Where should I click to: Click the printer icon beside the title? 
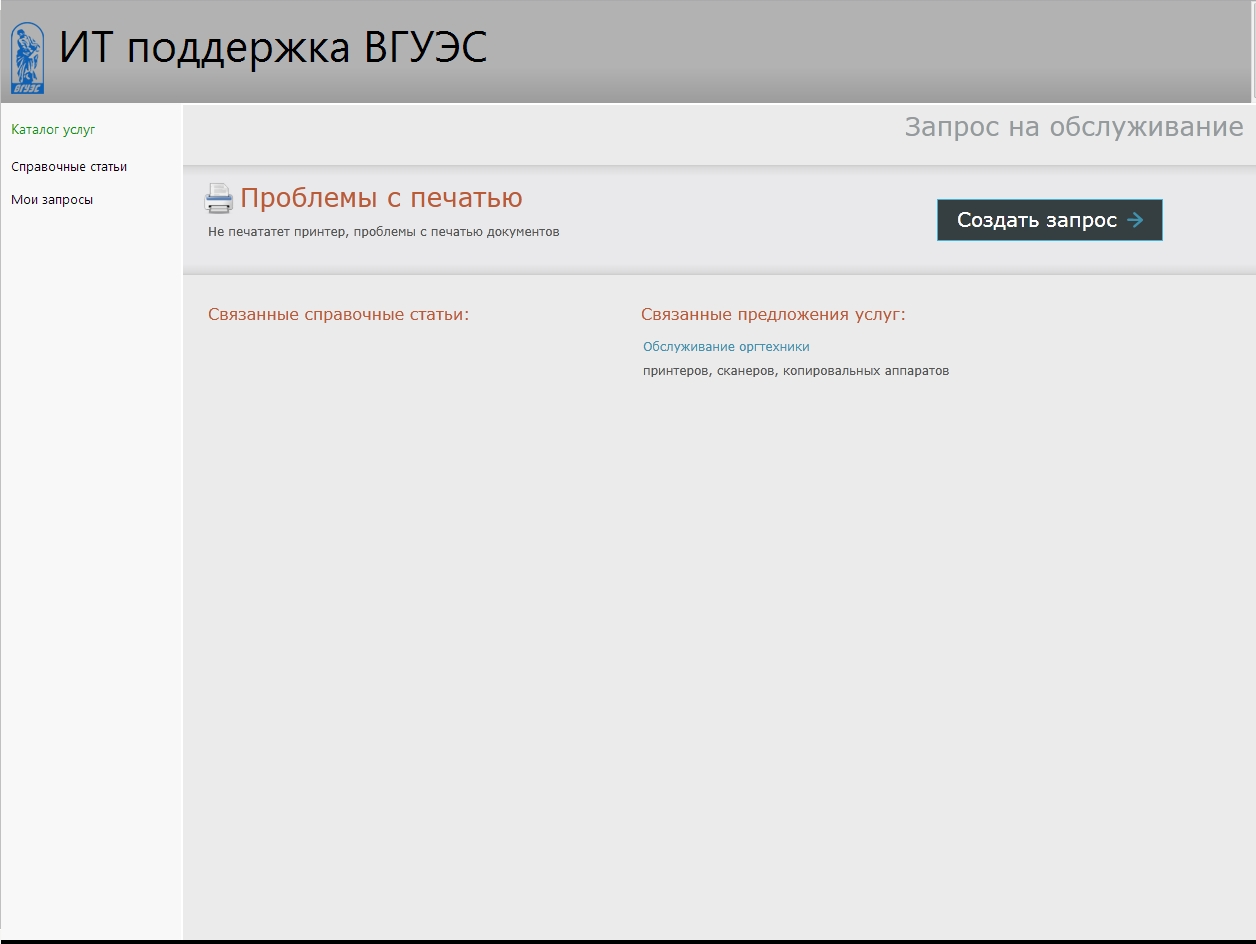tap(219, 199)
